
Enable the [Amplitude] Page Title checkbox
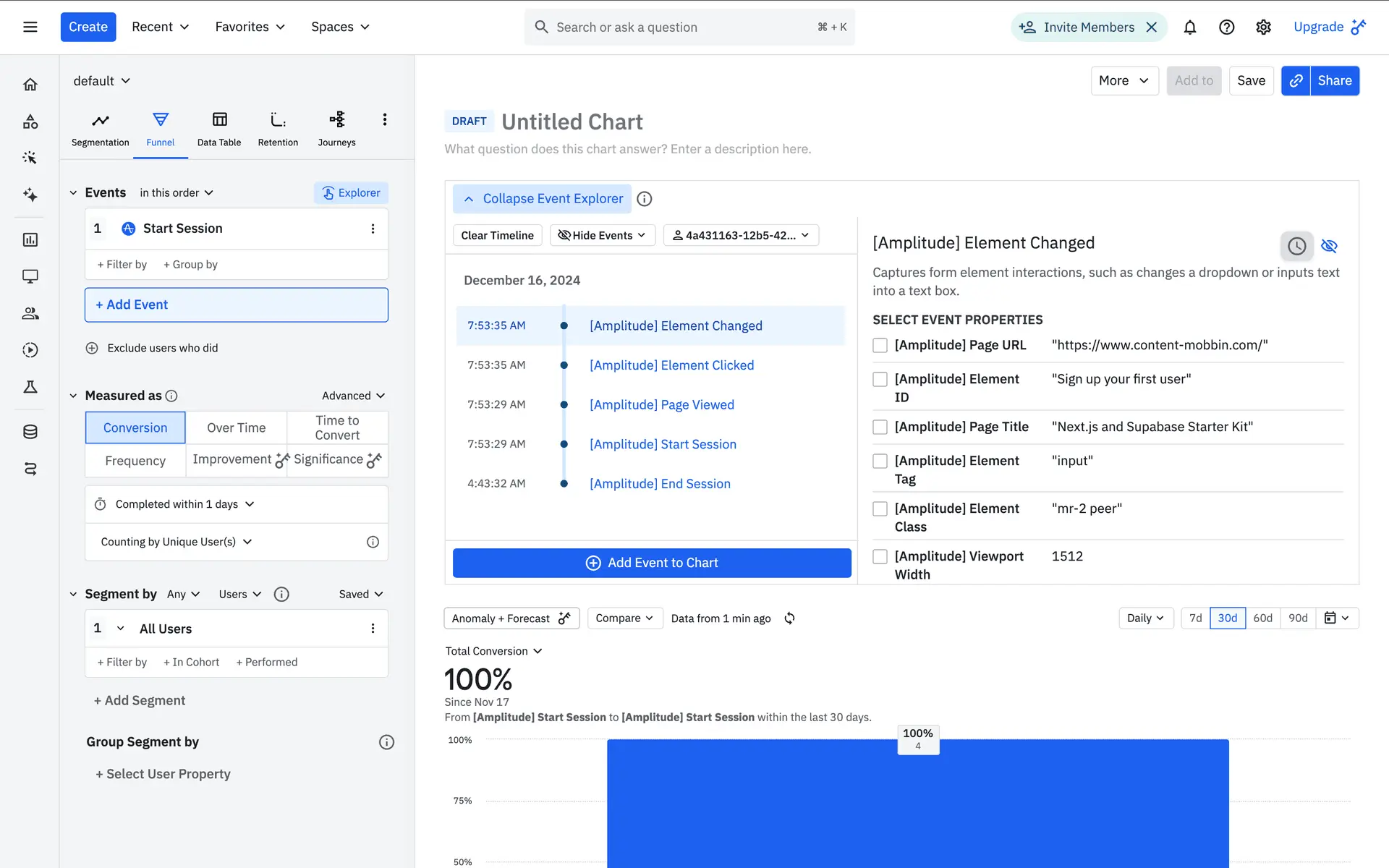pyautogui.click(x=880, y=427)
